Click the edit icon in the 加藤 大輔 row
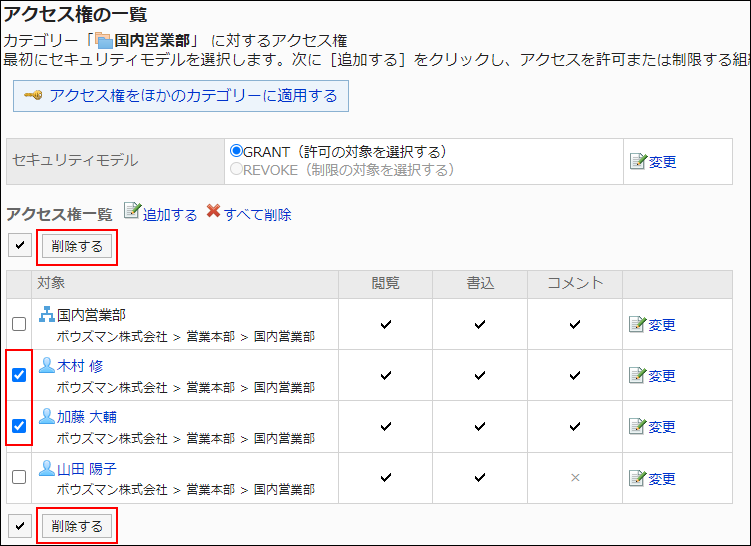The image size is (751, 546). [637, 426]
